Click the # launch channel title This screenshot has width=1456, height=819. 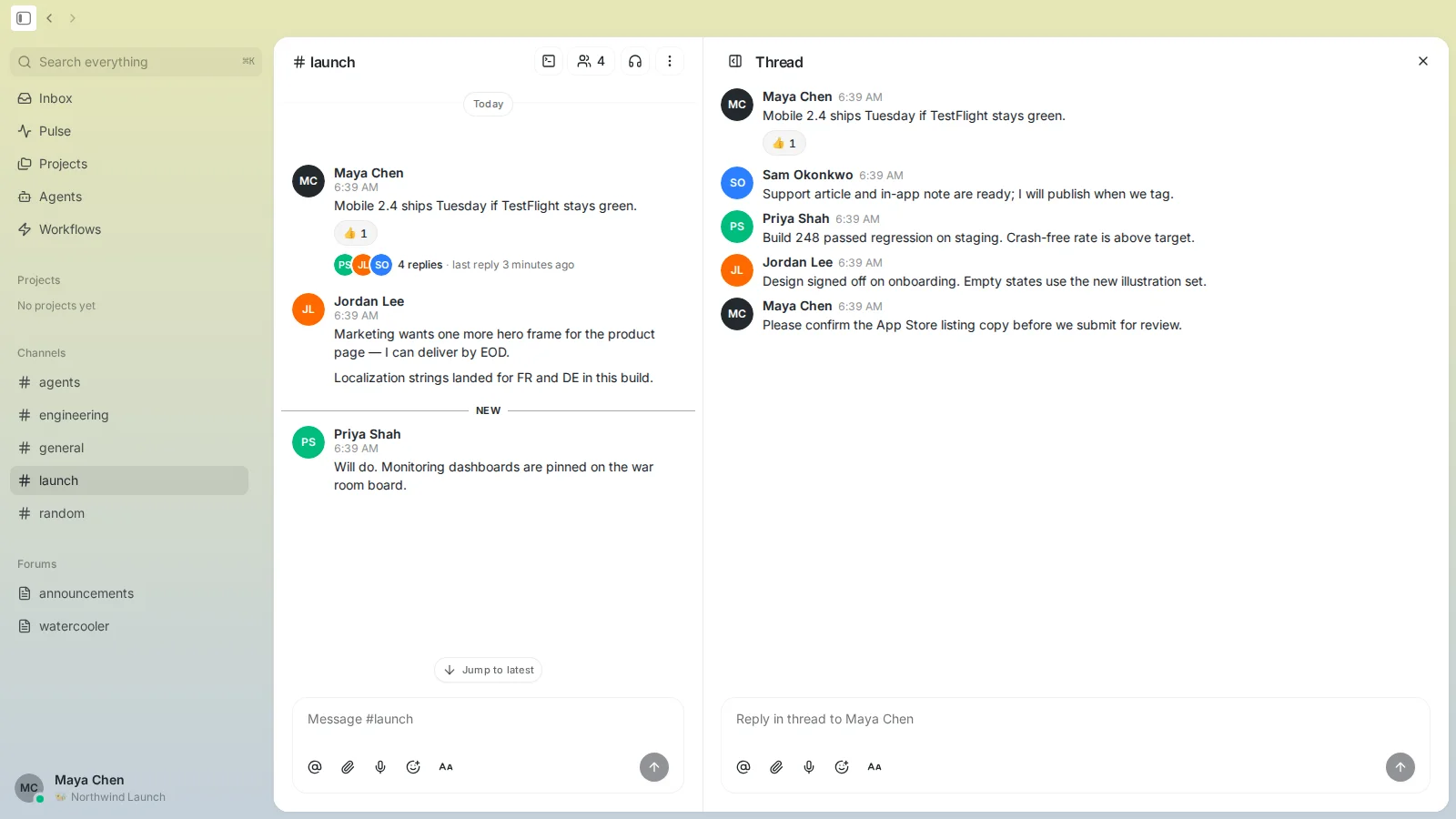(x=325, y=62)
